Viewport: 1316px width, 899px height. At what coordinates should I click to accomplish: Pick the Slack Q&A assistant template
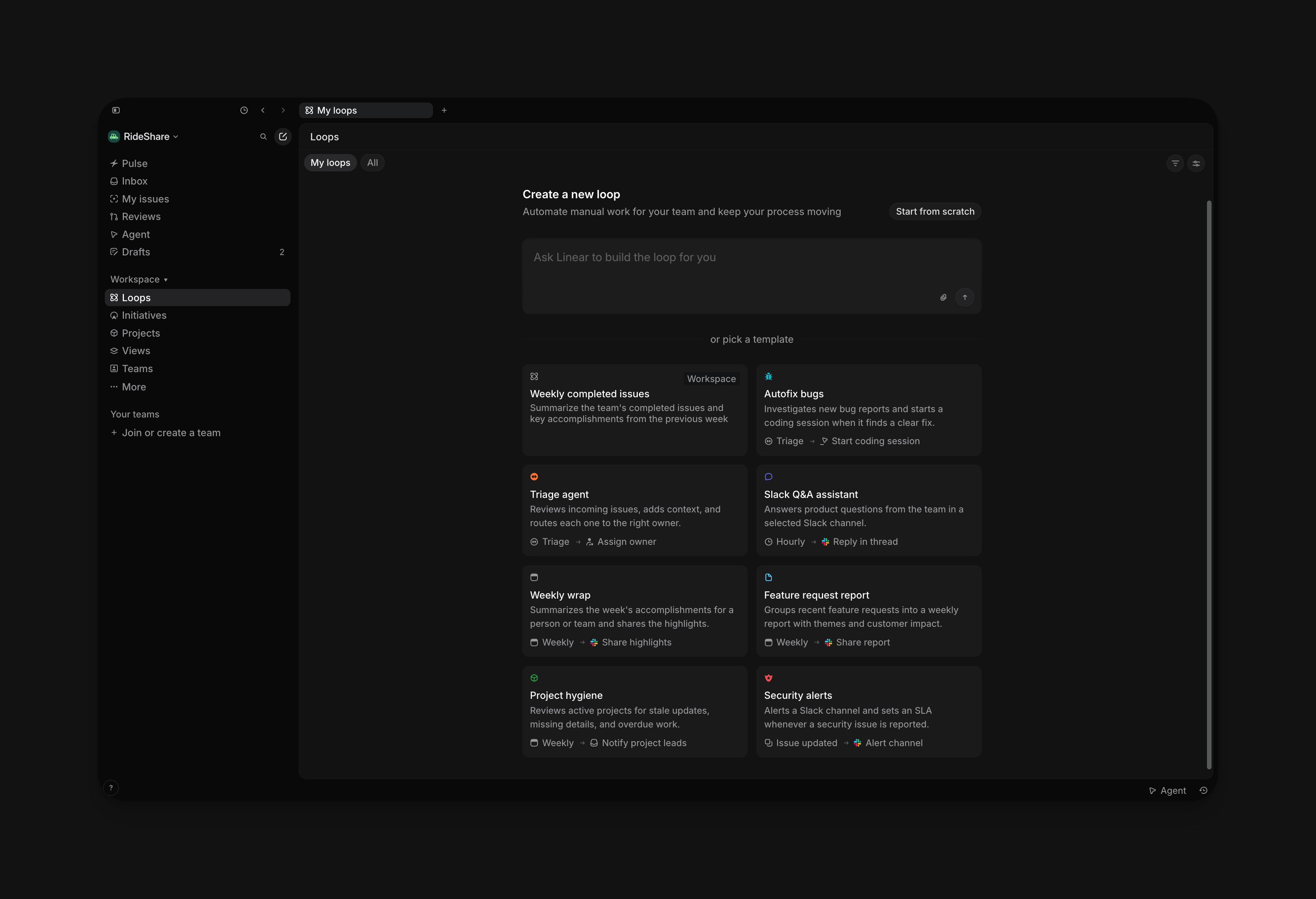click(x=869, y=511)
